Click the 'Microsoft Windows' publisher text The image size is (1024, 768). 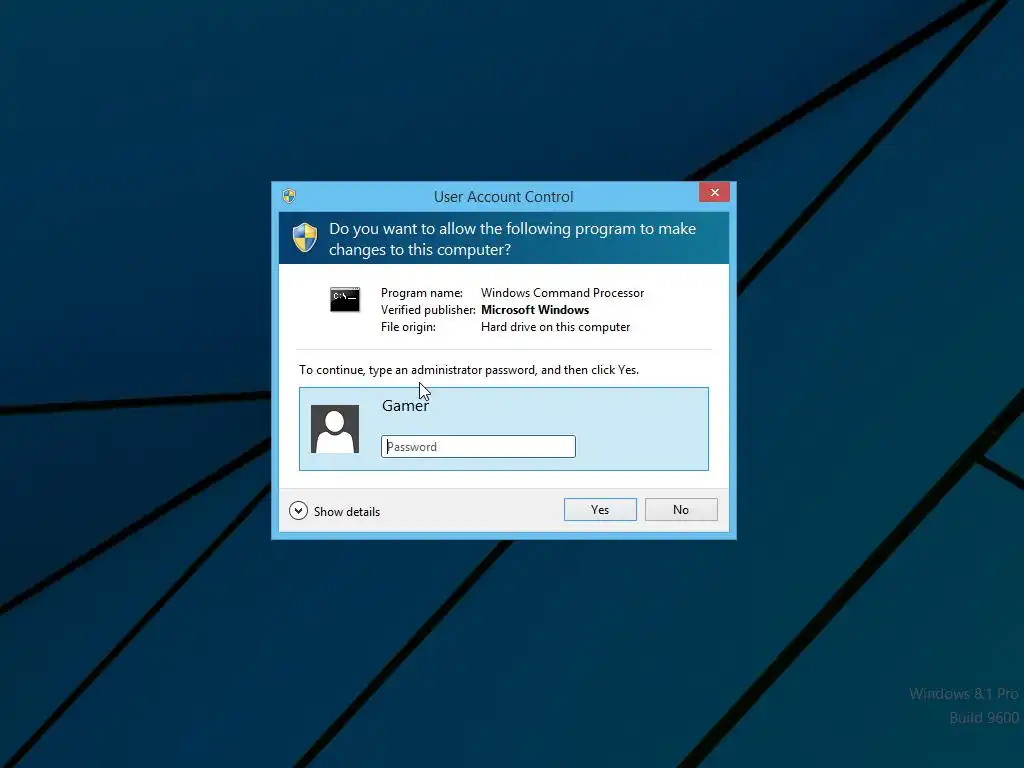click(x=535, y=310)
